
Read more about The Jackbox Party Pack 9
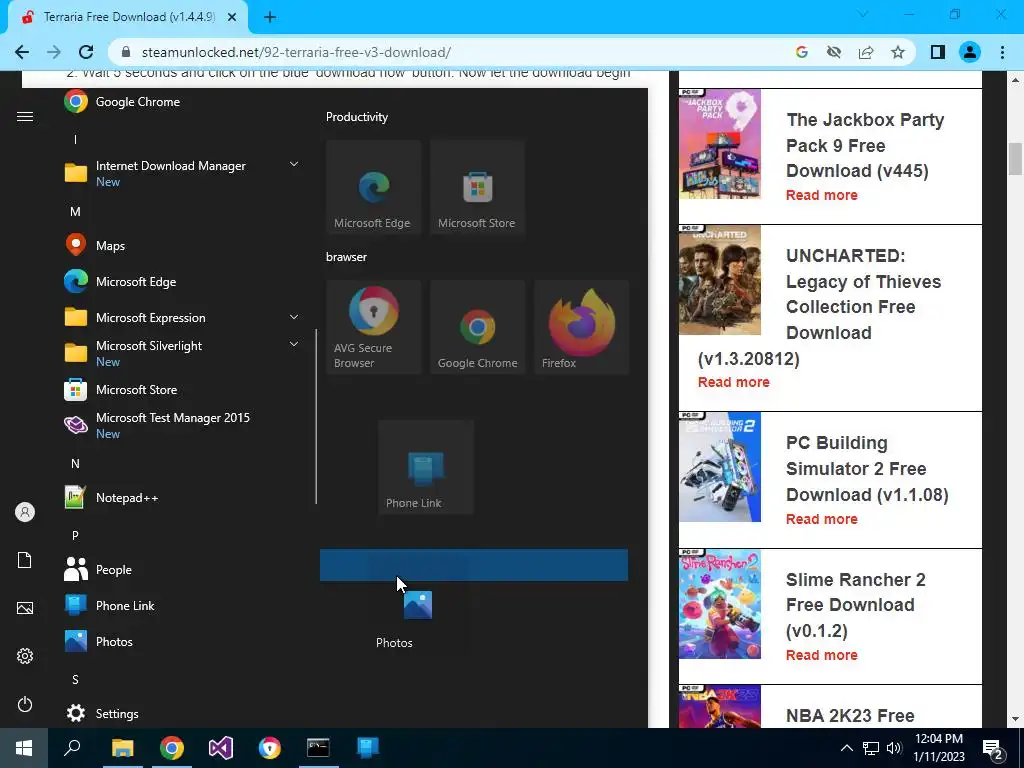pyautogui.click(x=822, y=195)
